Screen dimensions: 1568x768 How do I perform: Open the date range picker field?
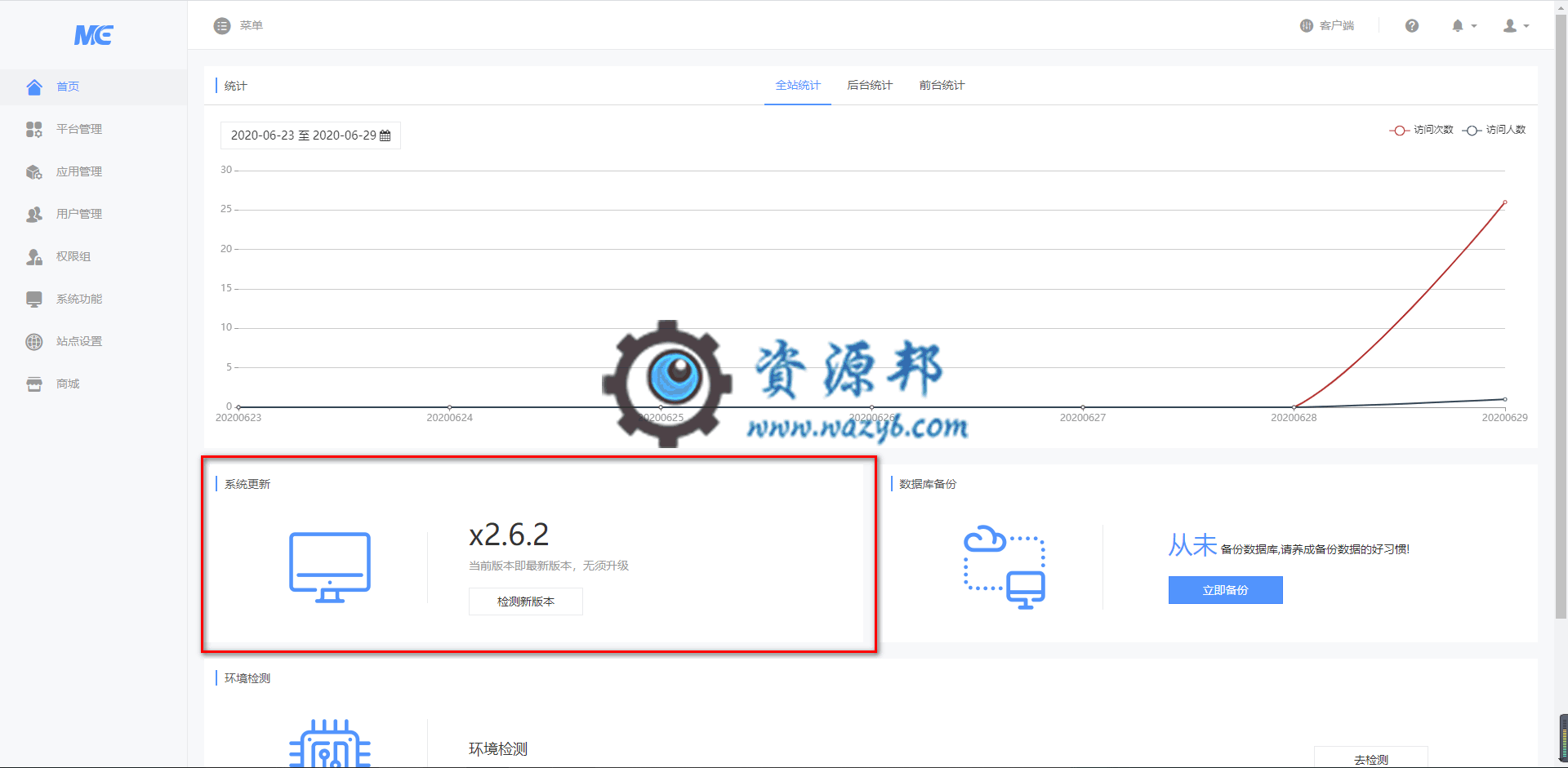(x=310, y=135)
